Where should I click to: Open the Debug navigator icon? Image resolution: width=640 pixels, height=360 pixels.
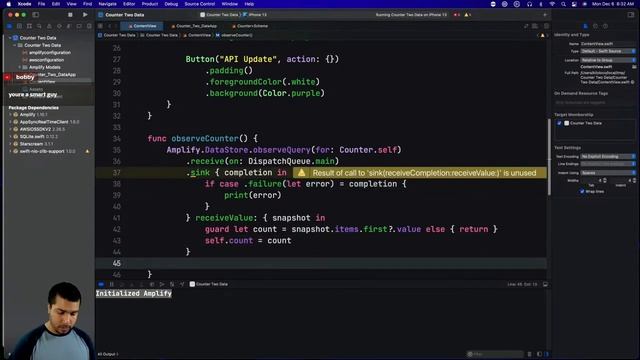coord(69,26)
